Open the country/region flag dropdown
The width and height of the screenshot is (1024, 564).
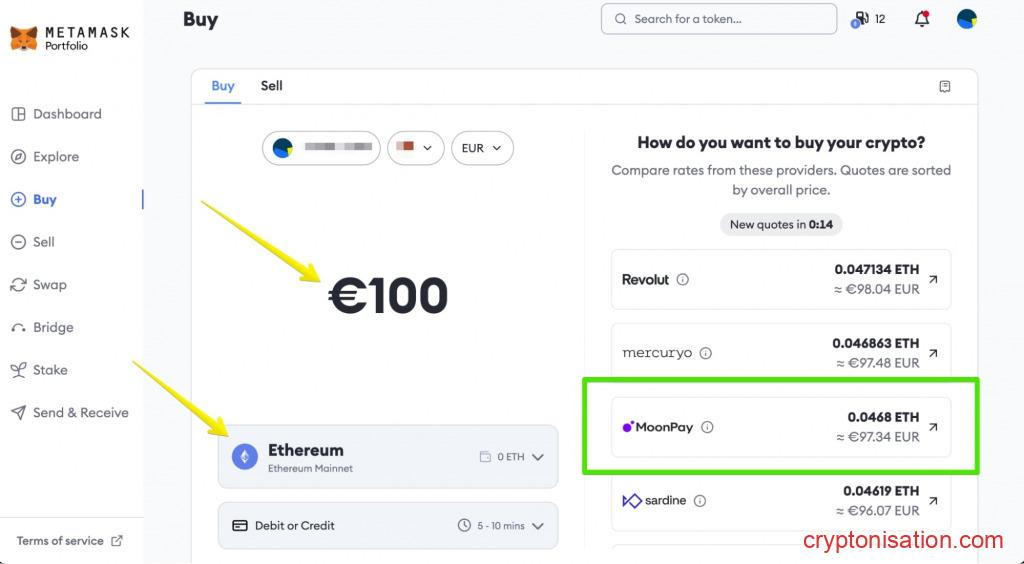point(415,148)
